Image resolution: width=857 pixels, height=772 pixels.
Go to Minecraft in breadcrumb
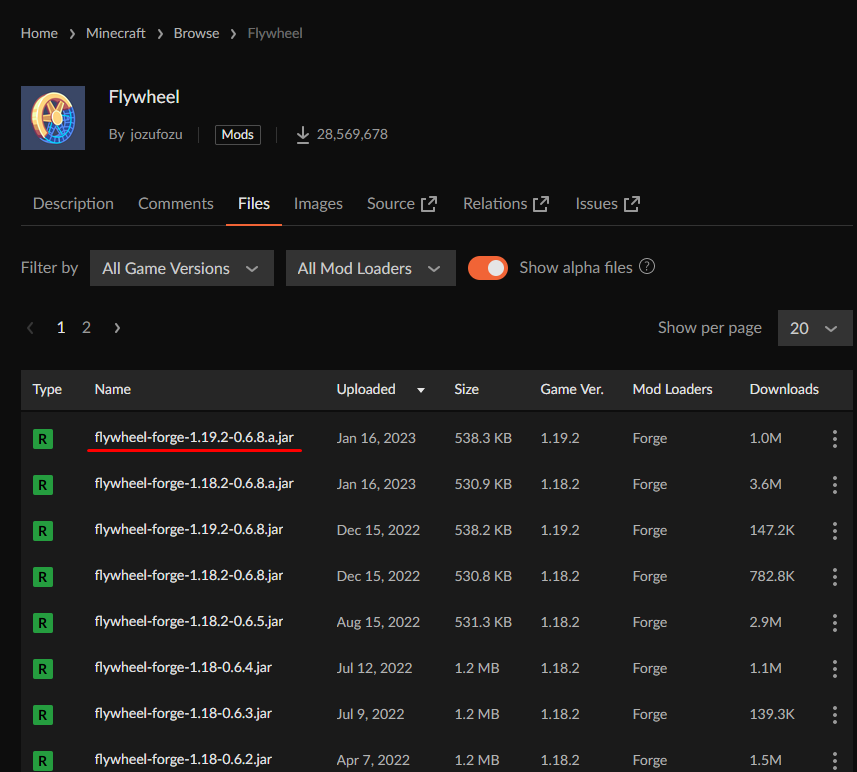115,33
